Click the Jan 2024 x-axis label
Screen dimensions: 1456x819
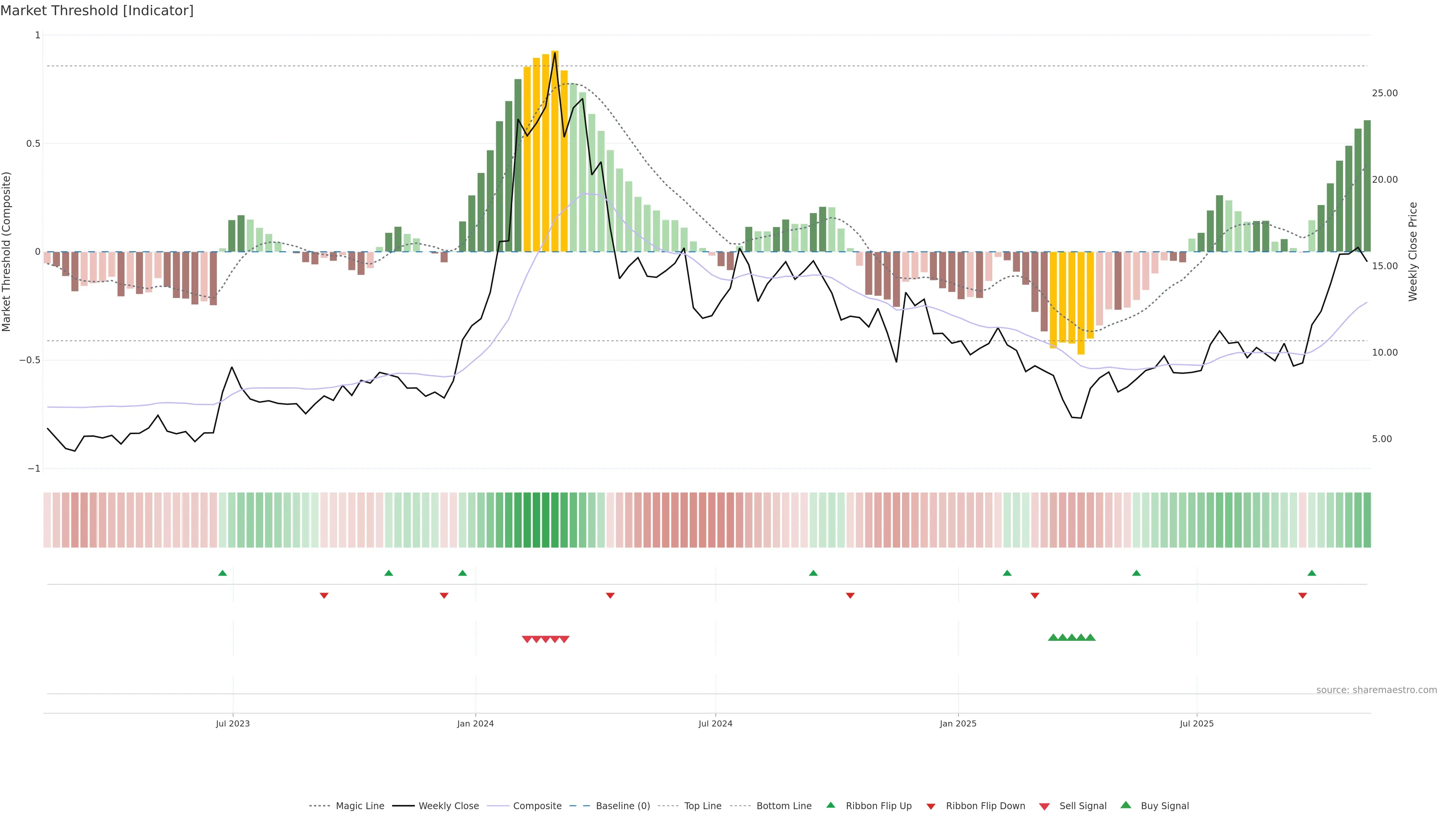(x=475, y=723)
